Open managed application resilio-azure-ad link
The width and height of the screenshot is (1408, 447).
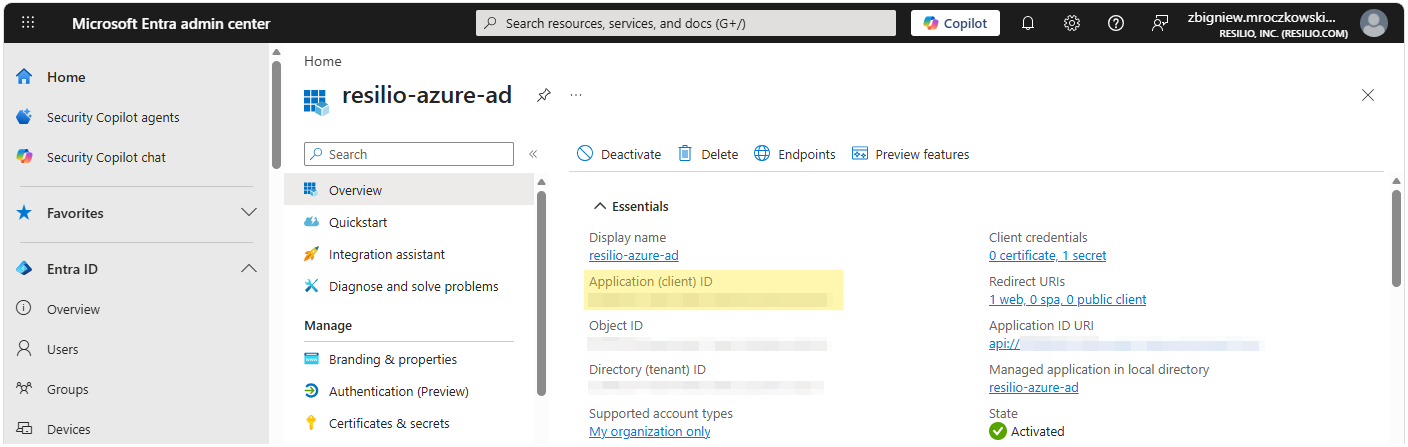coord(1033,387)
